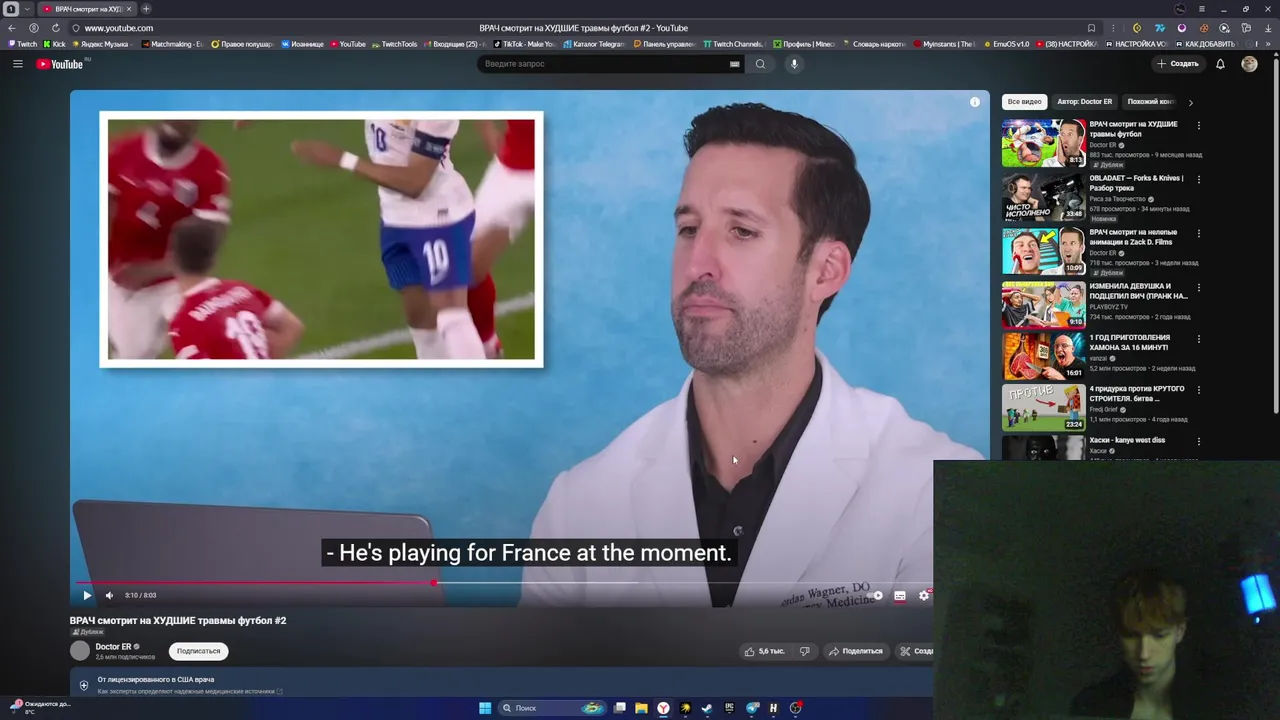Mute the video volume
The image size is (1280, 720).
click(x=110, y=595)
